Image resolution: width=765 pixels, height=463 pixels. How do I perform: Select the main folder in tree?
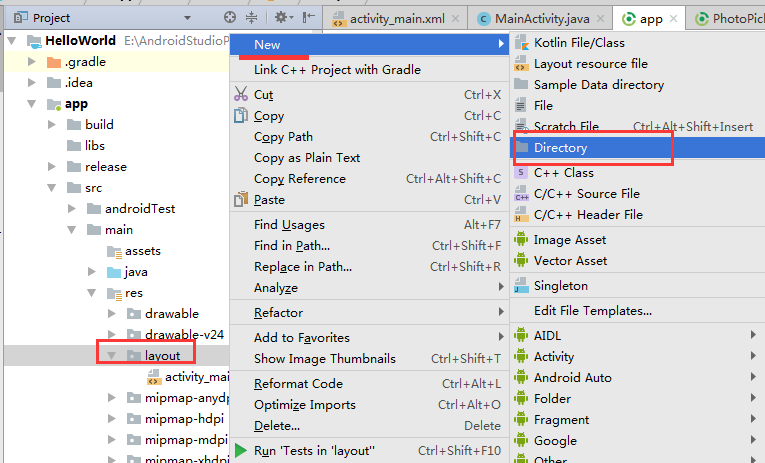tap(119, 229)
